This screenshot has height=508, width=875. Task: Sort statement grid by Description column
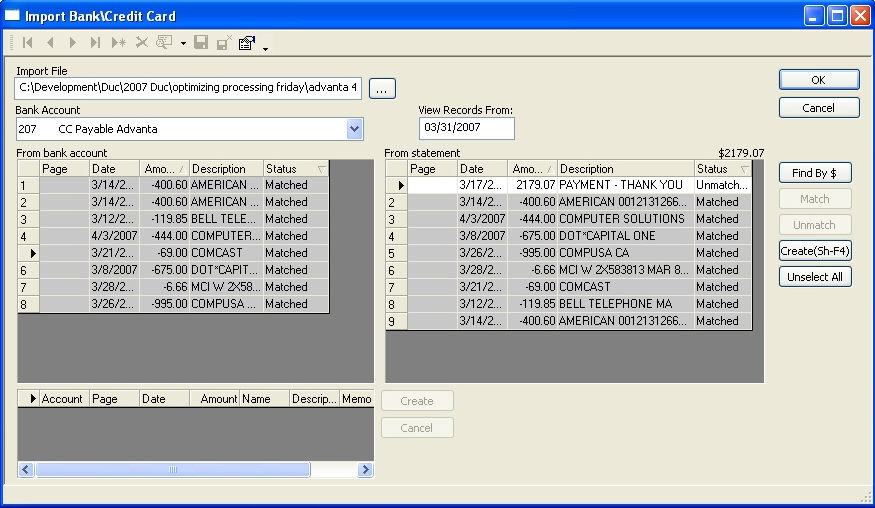point(626,169)
